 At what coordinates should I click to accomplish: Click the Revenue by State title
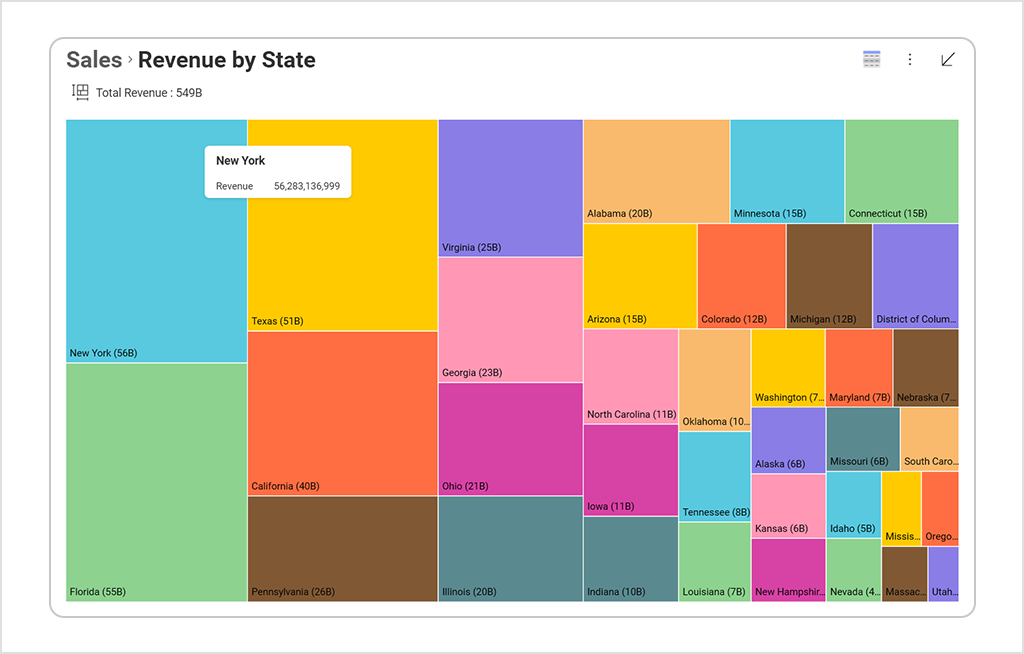(x=226, y=60)
